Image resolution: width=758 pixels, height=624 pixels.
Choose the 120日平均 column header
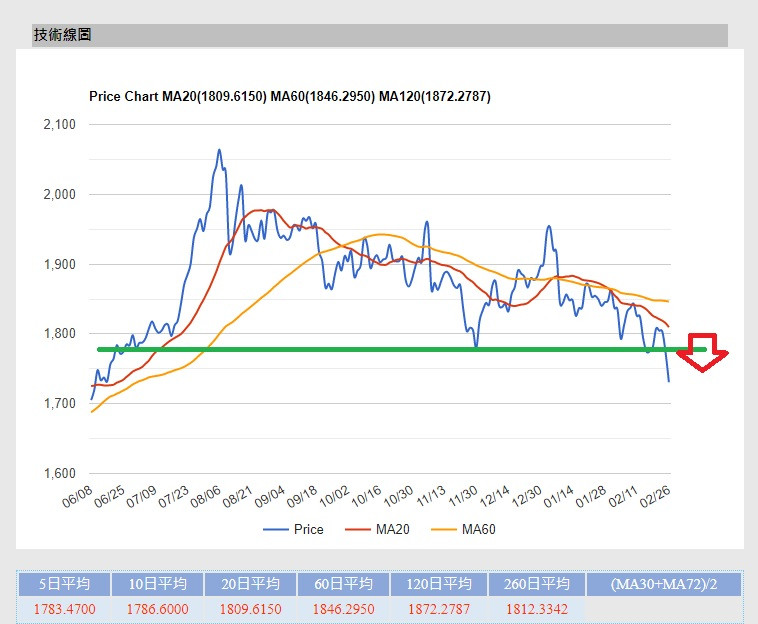point(439,584)
